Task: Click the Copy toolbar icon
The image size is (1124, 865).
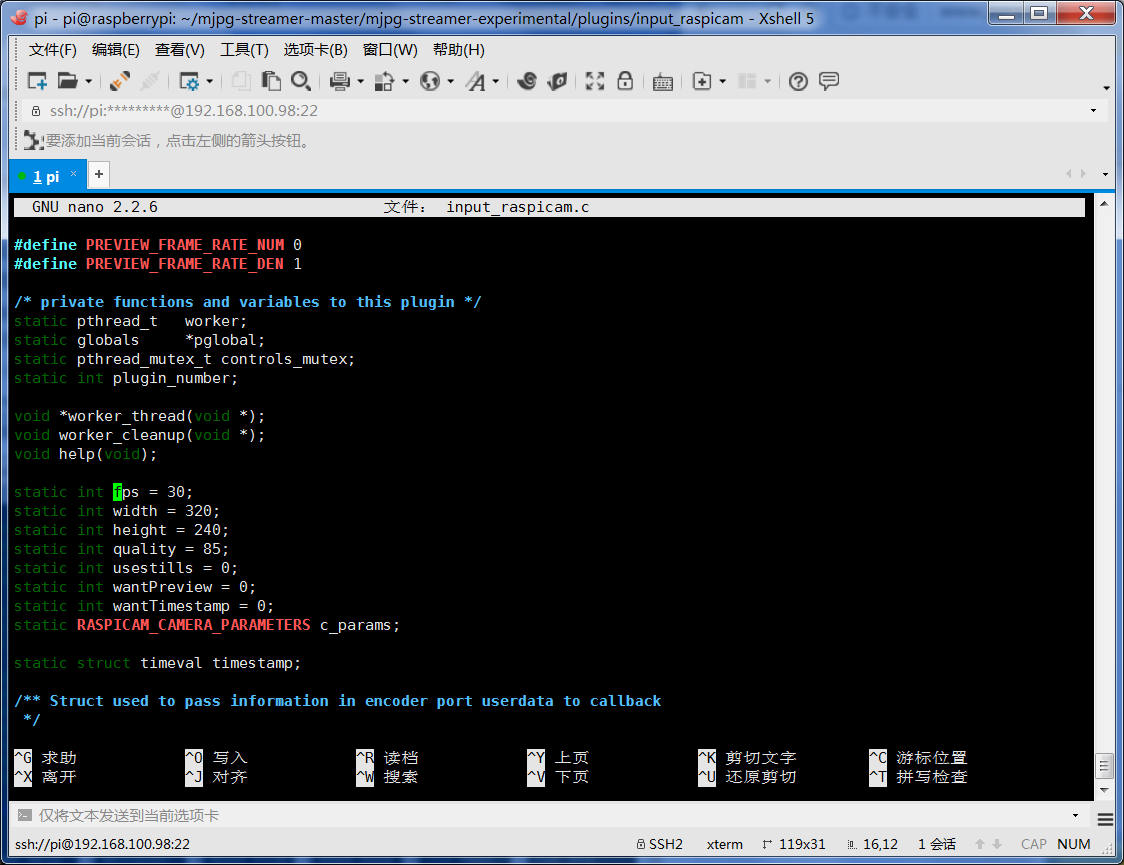Action: click(241, 81)
